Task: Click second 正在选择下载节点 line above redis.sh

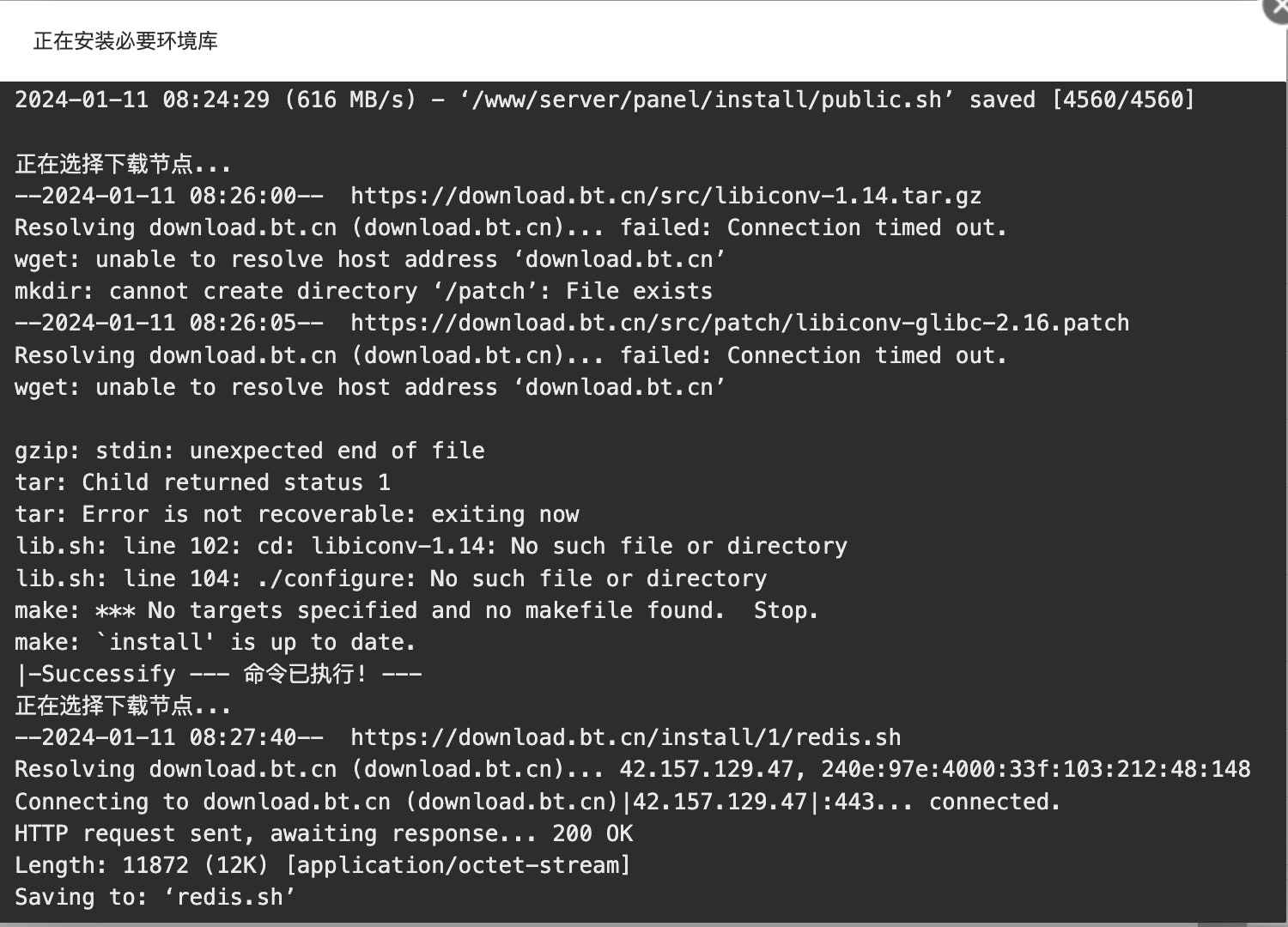Action: tap(123, 706)
